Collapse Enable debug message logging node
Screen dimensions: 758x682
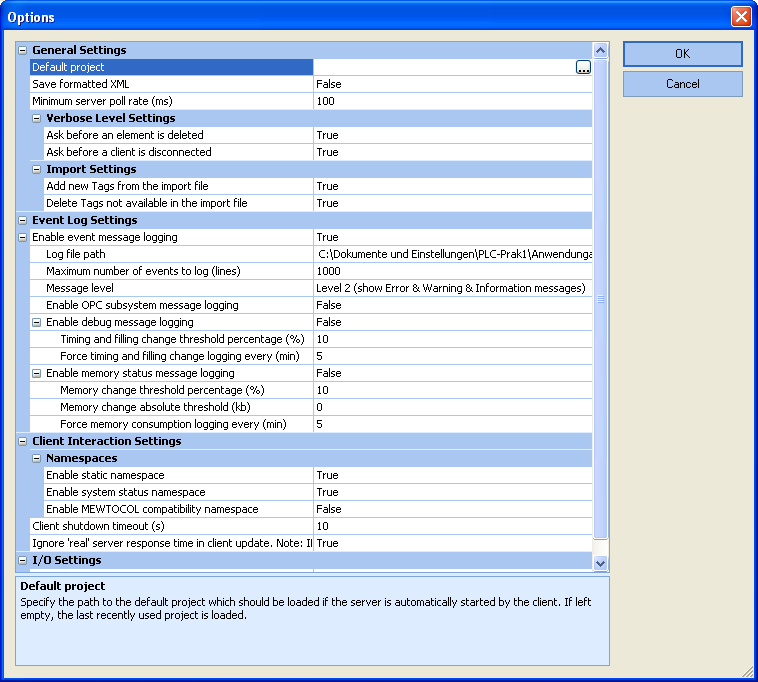coord(36,322)
